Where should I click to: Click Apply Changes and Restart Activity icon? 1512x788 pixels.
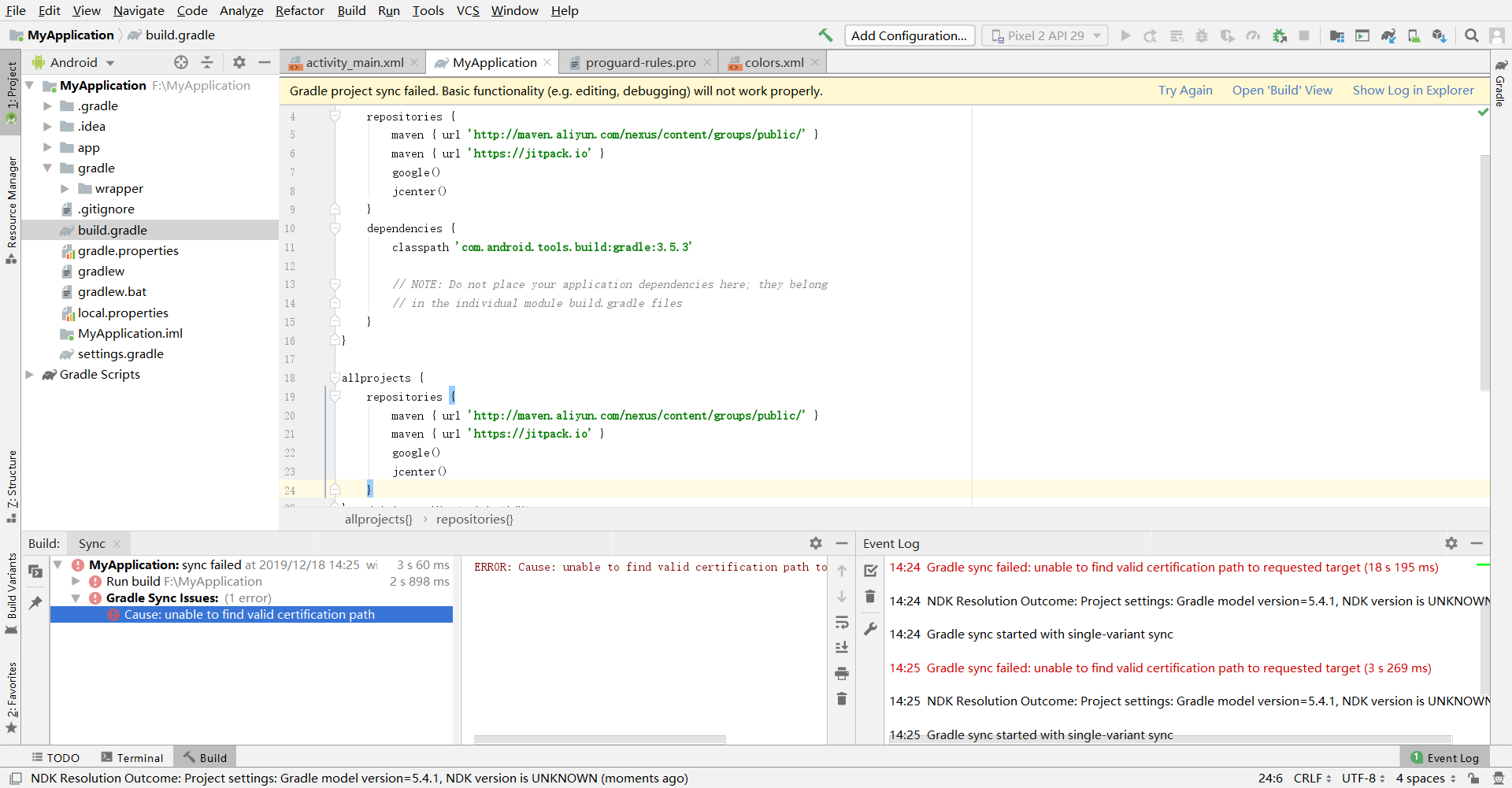pos(1151,35)
